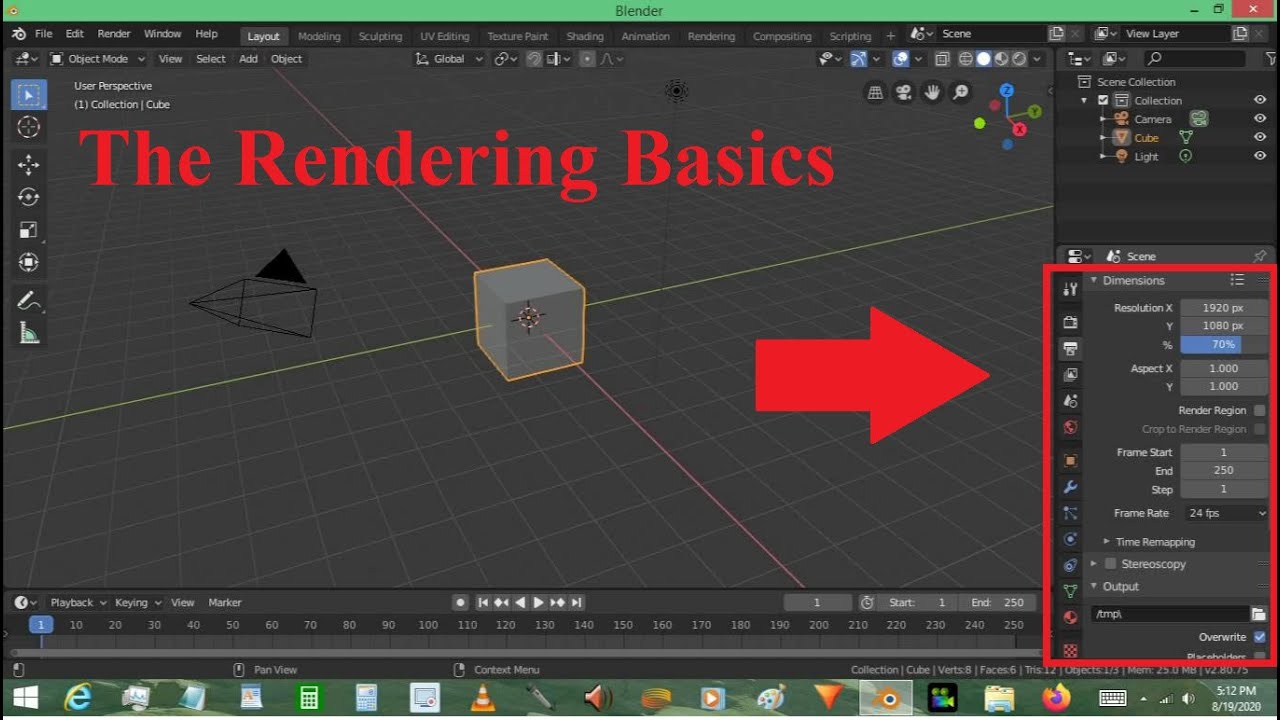Select the Select Box tool
Viewport: 1280px width, 720px height.
(29, 96)
